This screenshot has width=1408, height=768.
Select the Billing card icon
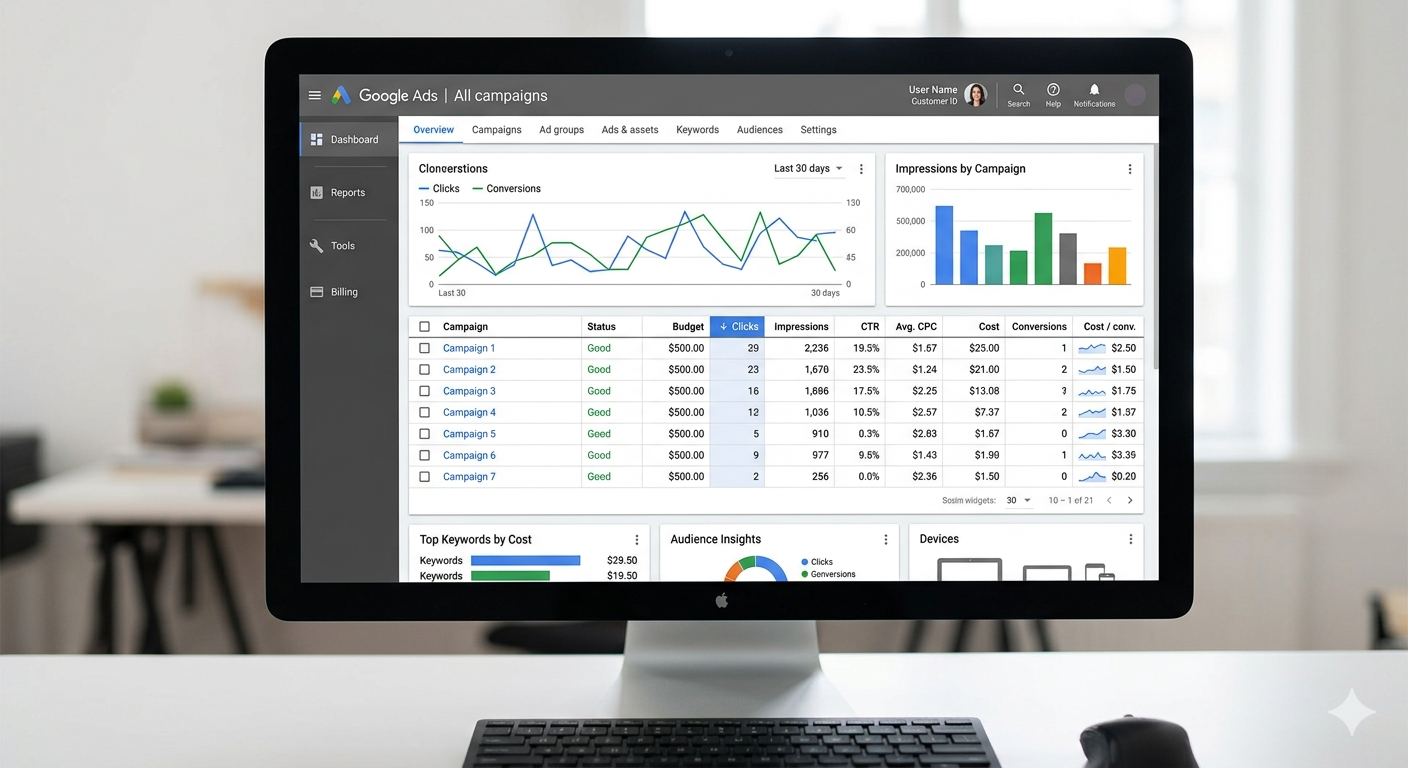click(x=317, y=292)
